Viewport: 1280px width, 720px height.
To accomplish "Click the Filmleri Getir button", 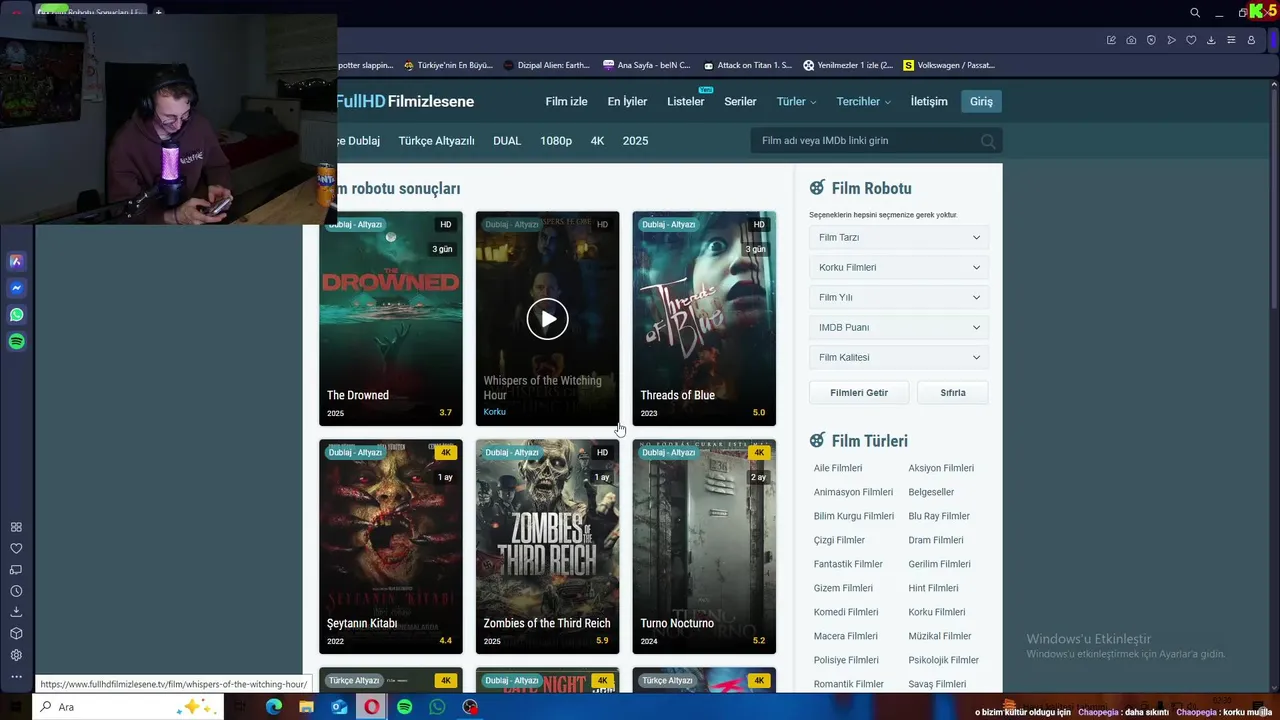I will [x=859, y=393].
